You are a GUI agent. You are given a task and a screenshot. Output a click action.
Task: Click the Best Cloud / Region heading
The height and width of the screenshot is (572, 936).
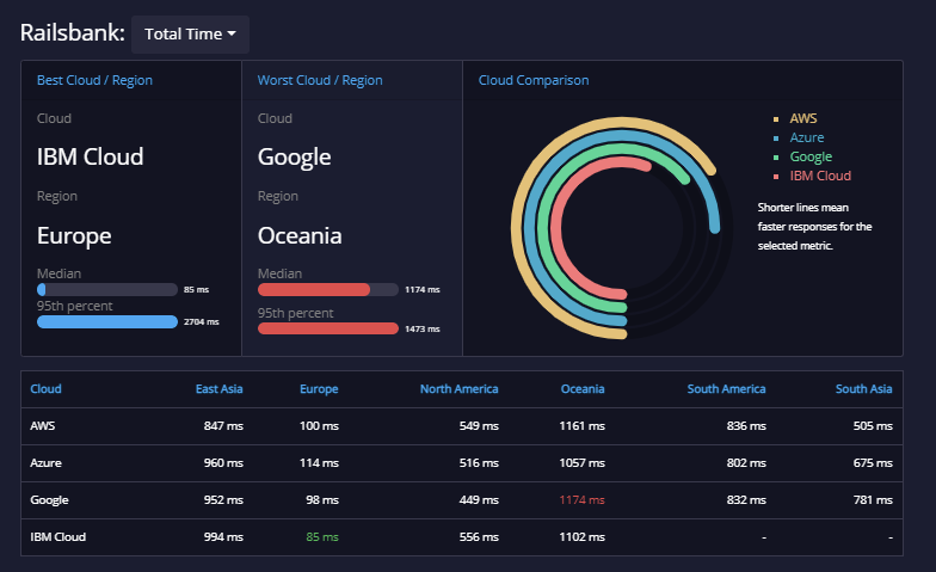(94, 81)
